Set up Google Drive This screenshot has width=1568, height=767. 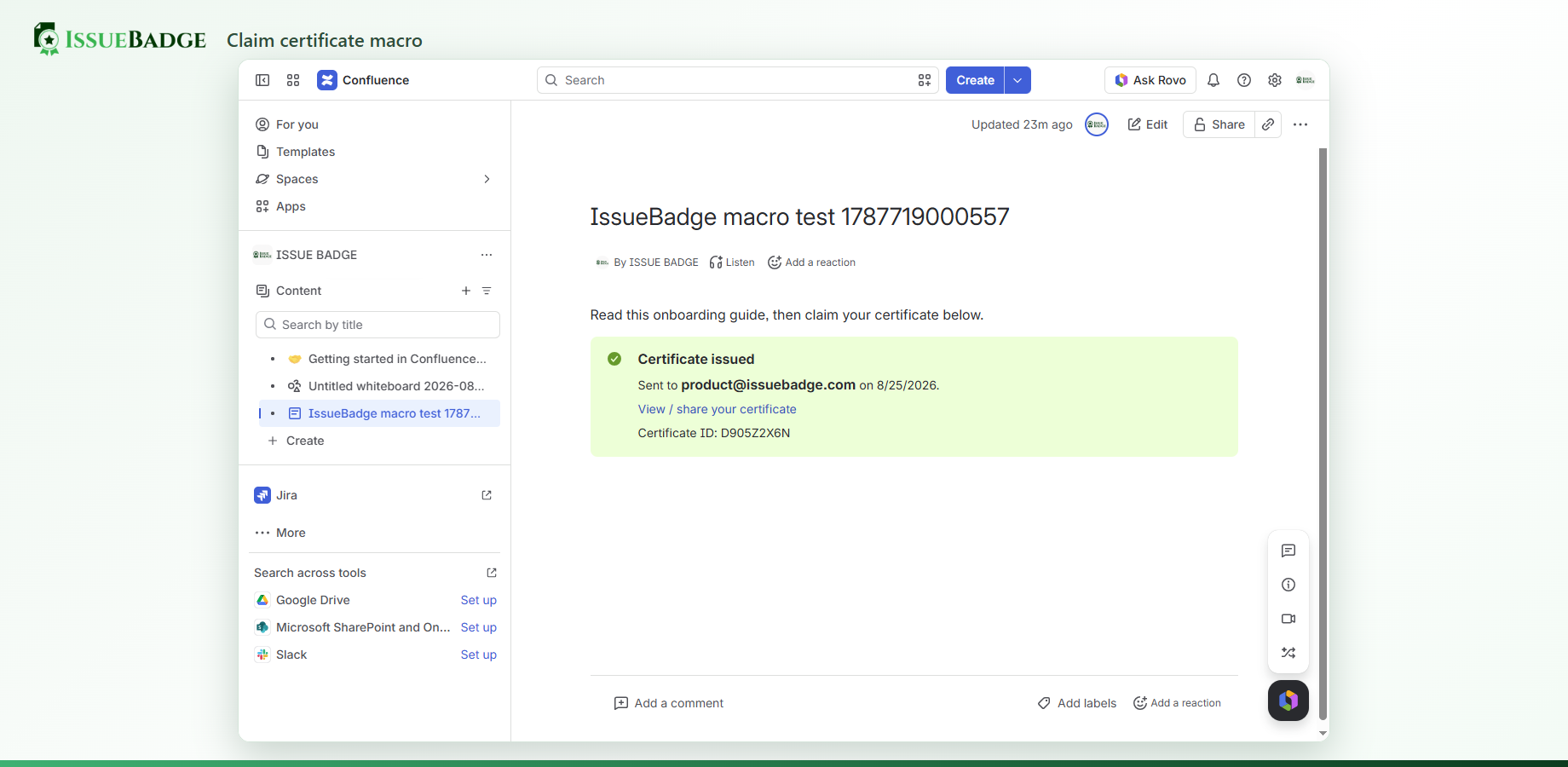[479, 600]
